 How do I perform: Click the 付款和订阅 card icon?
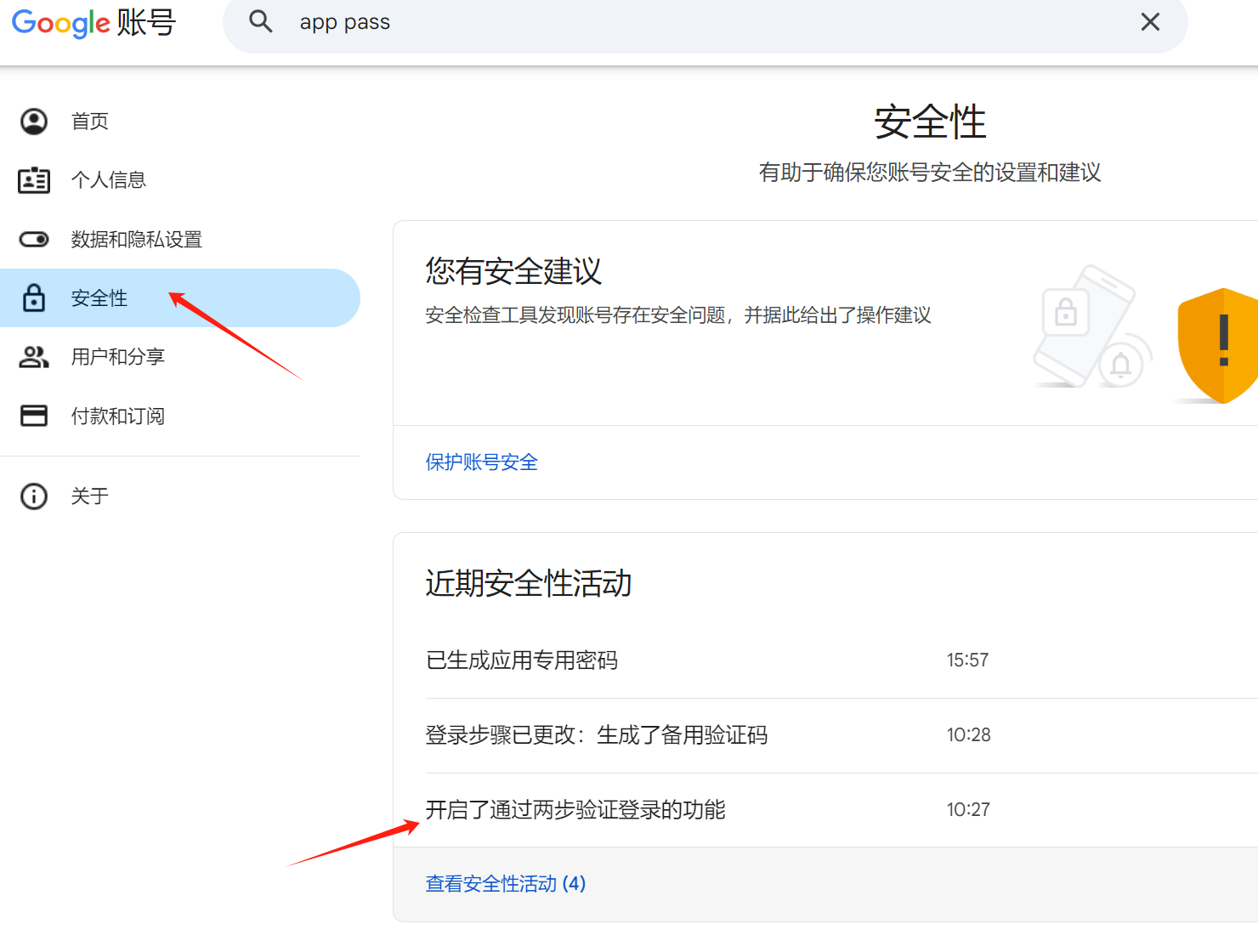34,416
